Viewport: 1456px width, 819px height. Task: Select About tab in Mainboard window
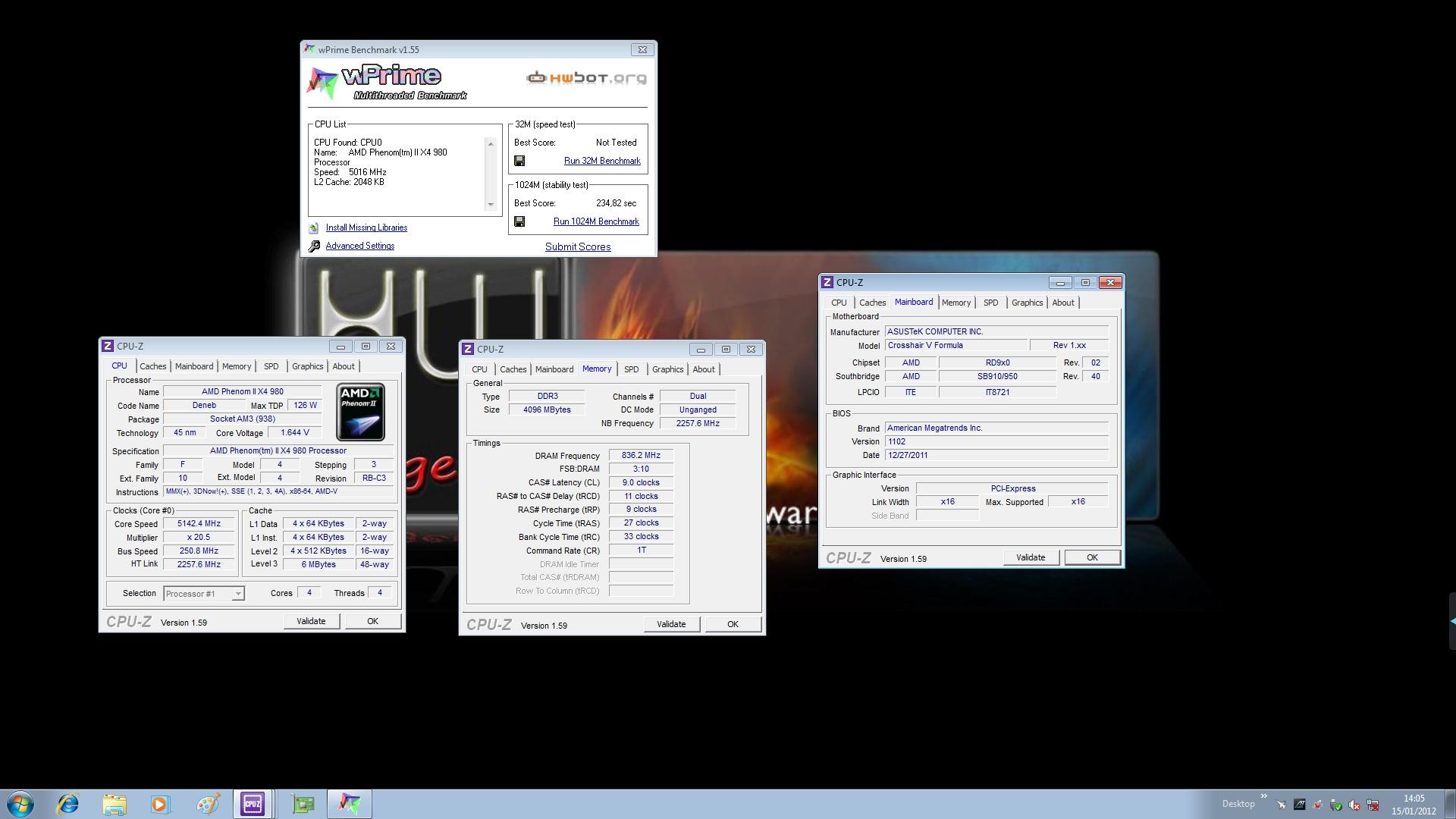pos(1063,303)
